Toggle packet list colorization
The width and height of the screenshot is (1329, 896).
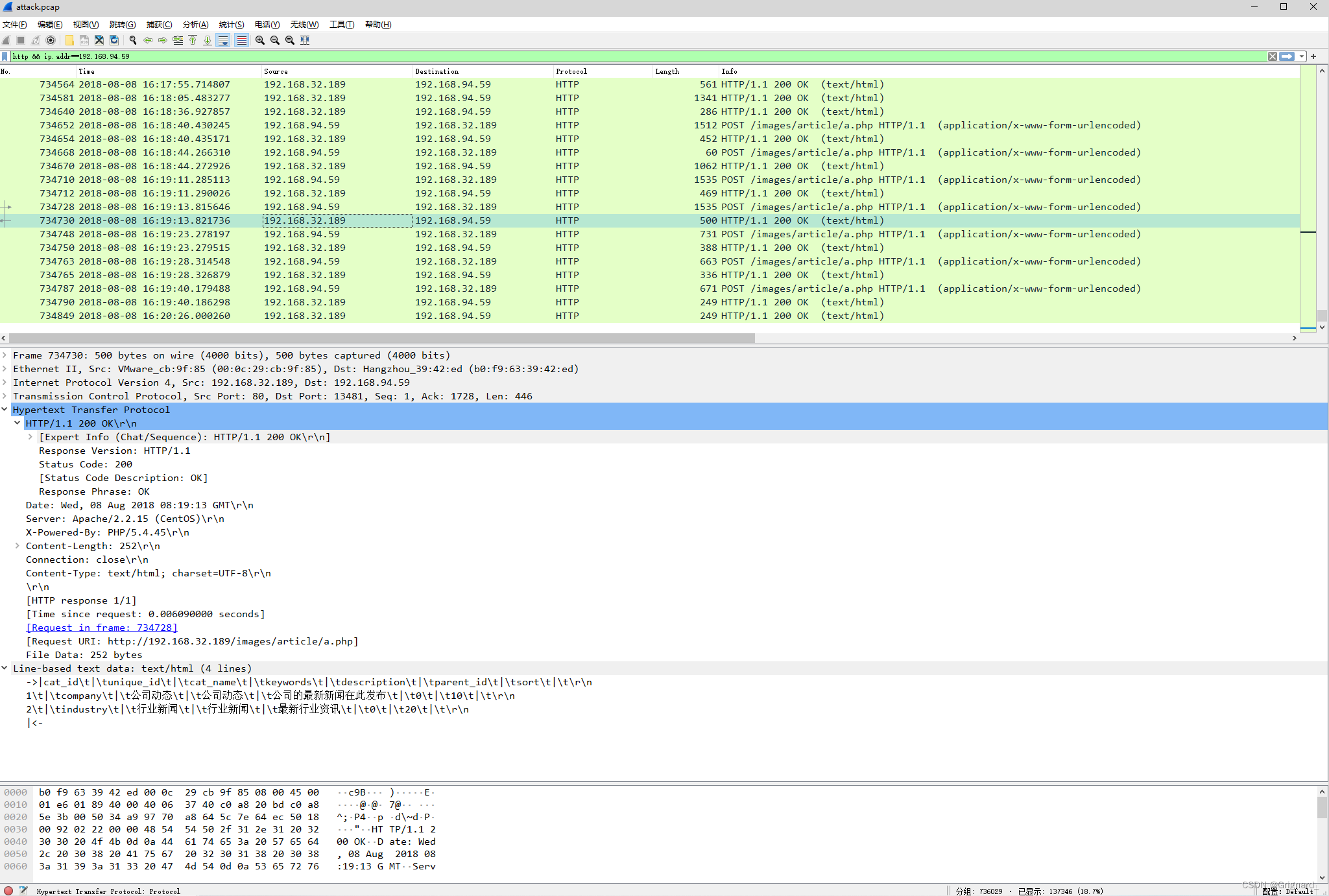[x=241, y=40]
